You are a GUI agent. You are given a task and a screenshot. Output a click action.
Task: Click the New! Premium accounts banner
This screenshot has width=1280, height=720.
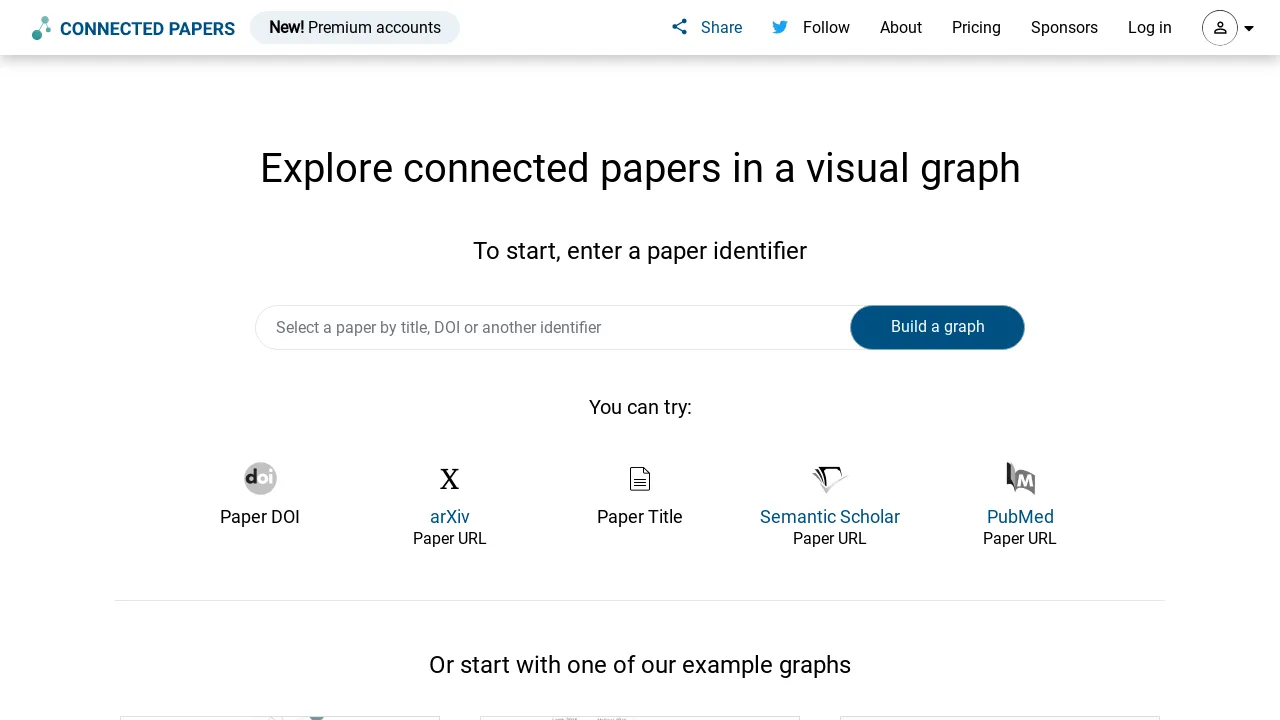354,27
